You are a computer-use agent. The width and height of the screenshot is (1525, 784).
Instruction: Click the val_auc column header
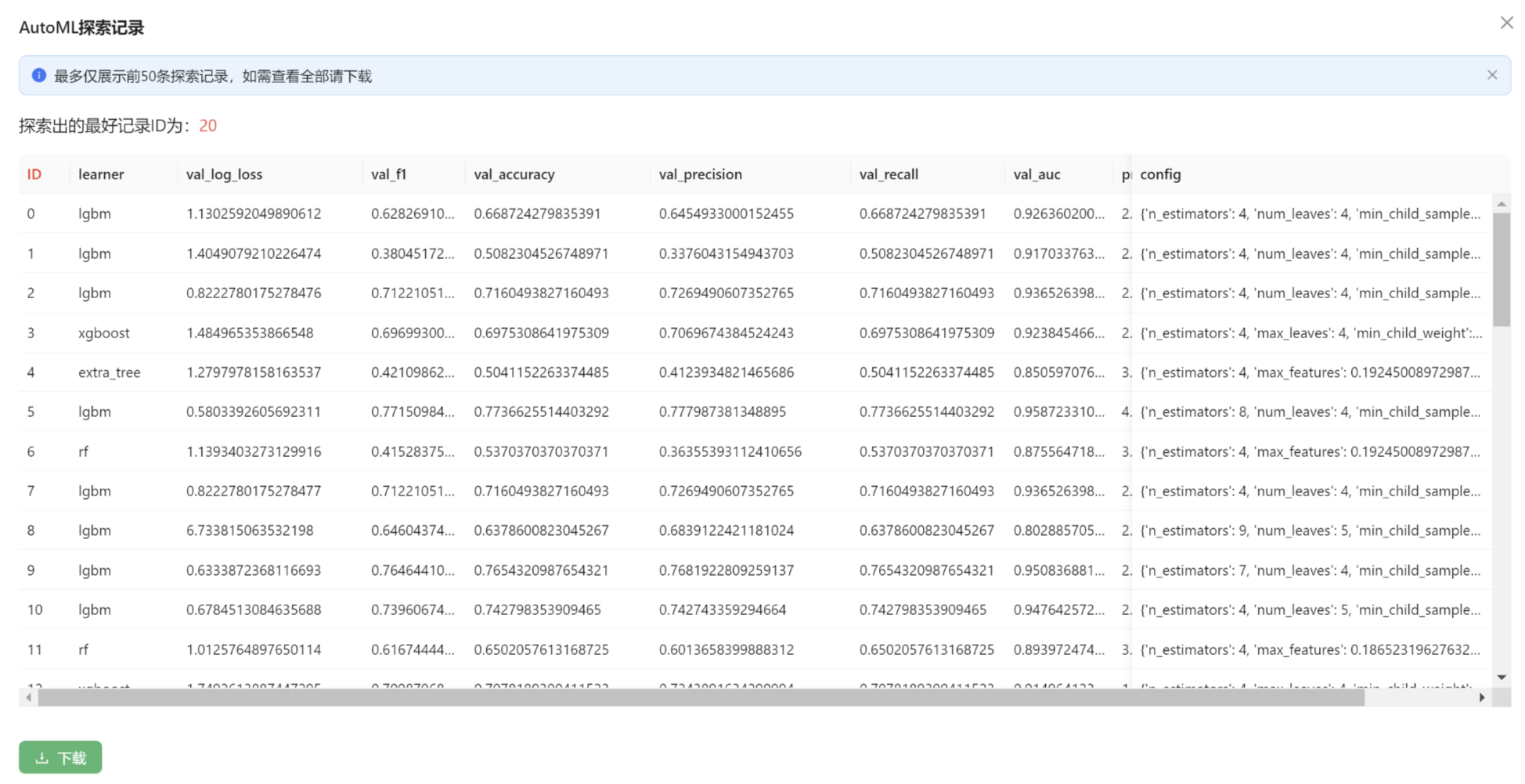(x=1036, y=174)
